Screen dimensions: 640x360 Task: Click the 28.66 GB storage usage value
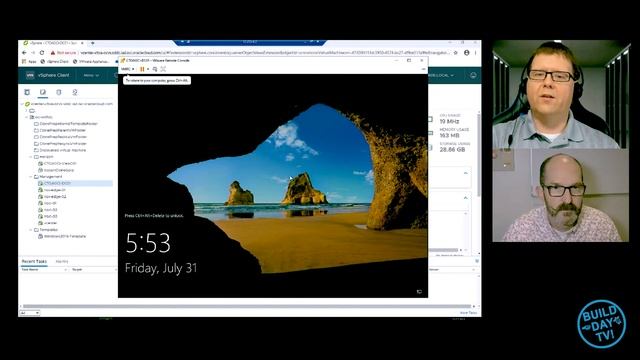pyautogui.click(x=452, y=150)
